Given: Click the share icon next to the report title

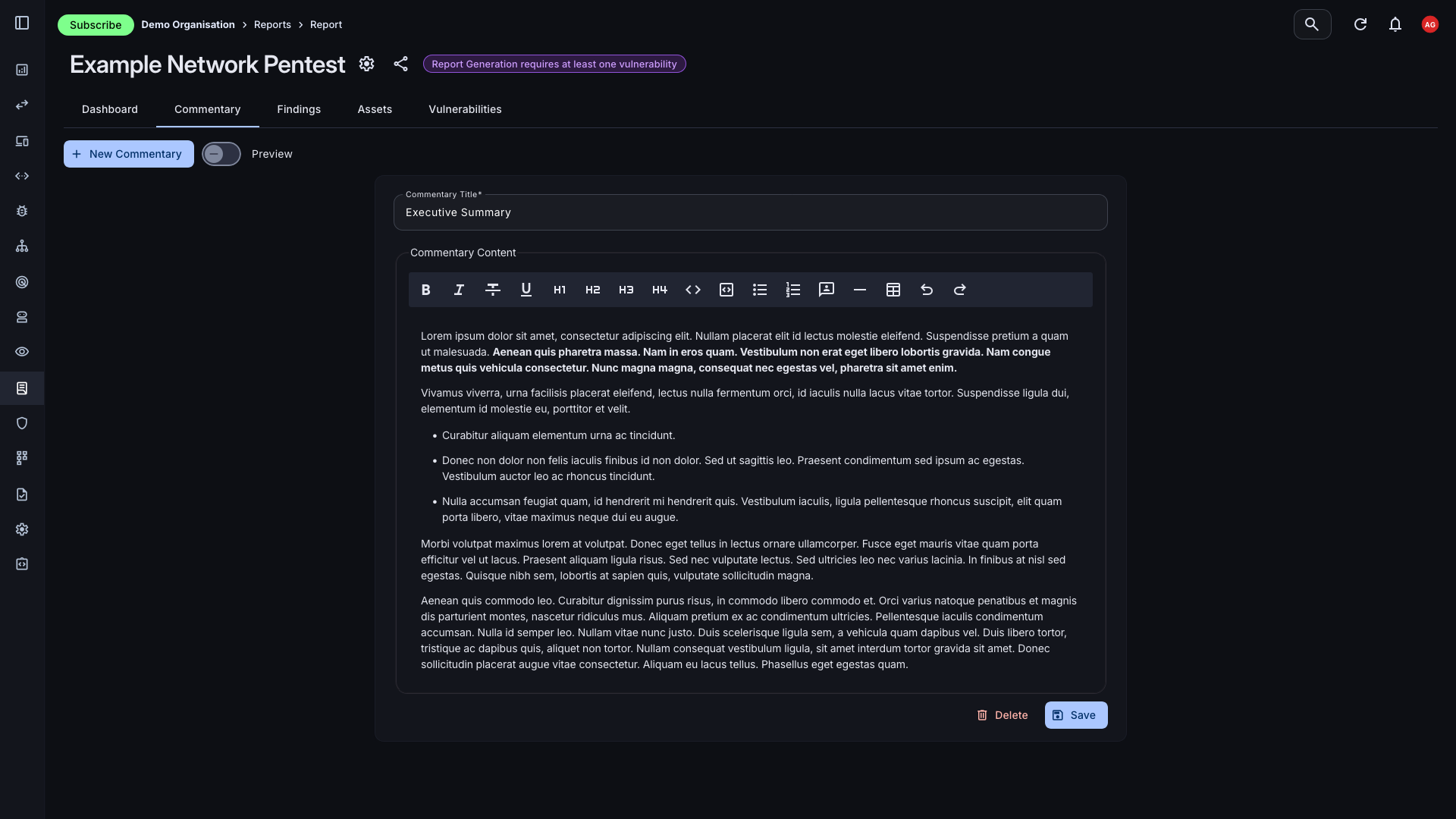Looking at the screenshot, I should click(x=400, y=64).
